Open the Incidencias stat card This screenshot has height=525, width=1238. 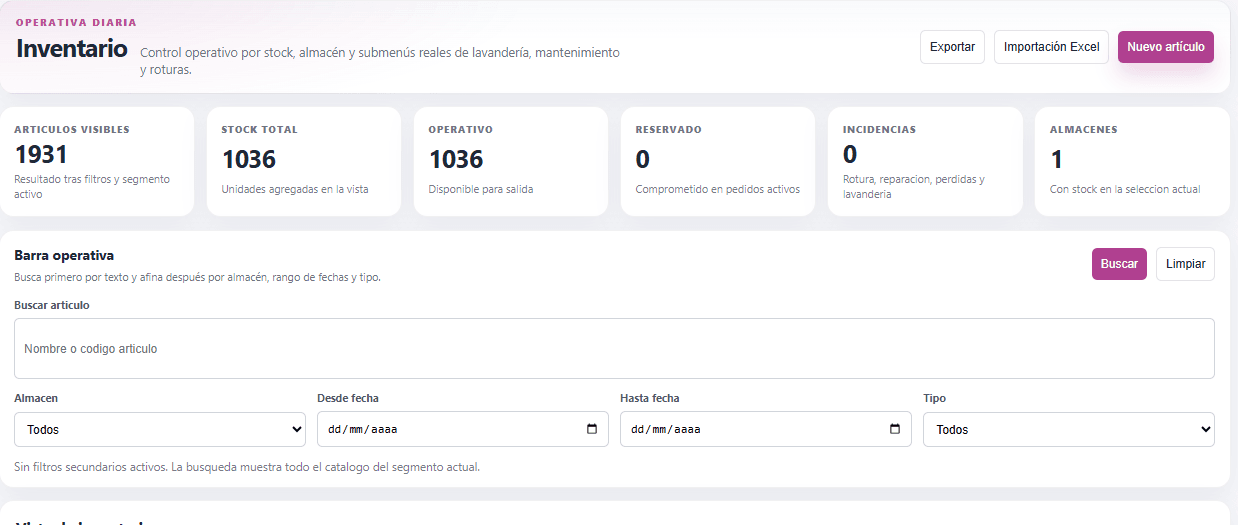(925, 161)
